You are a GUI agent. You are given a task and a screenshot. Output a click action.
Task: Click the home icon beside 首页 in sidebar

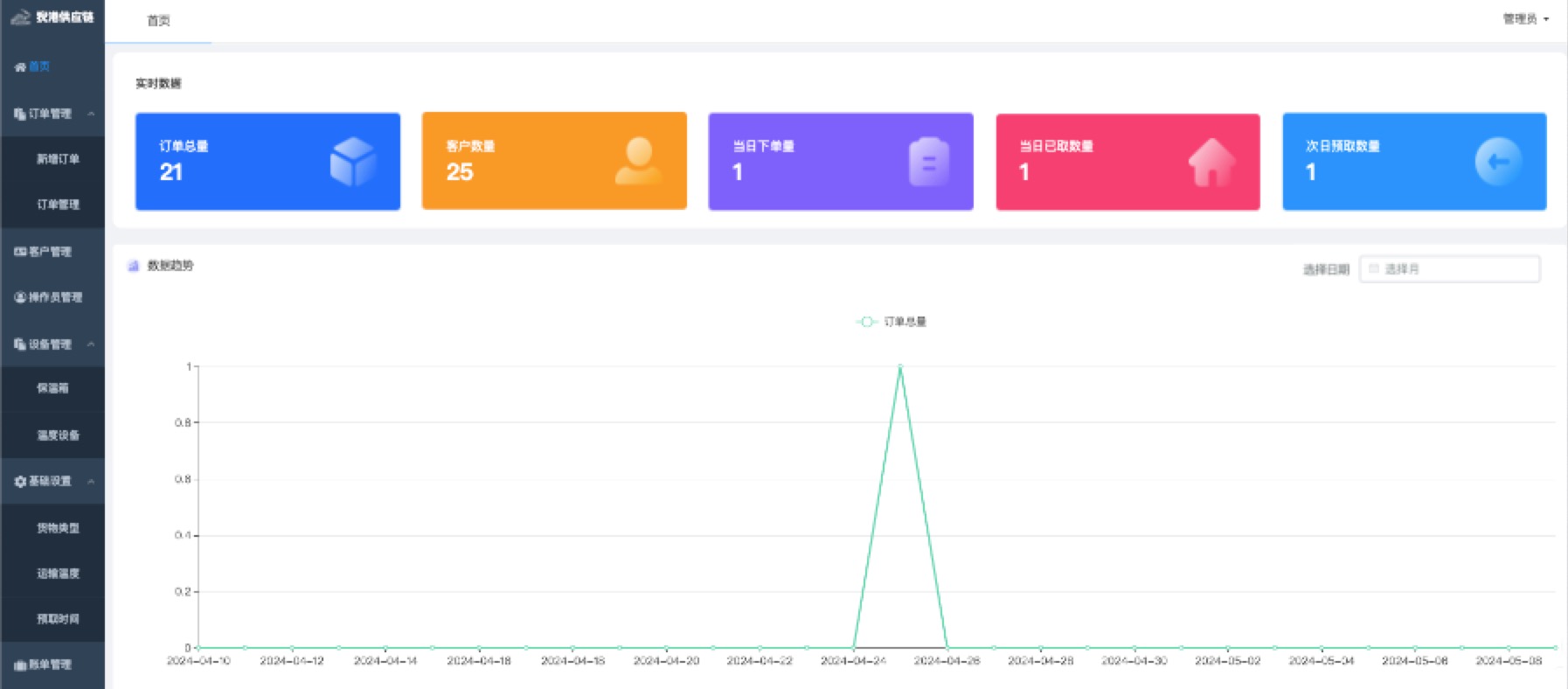tap(20, 66)
